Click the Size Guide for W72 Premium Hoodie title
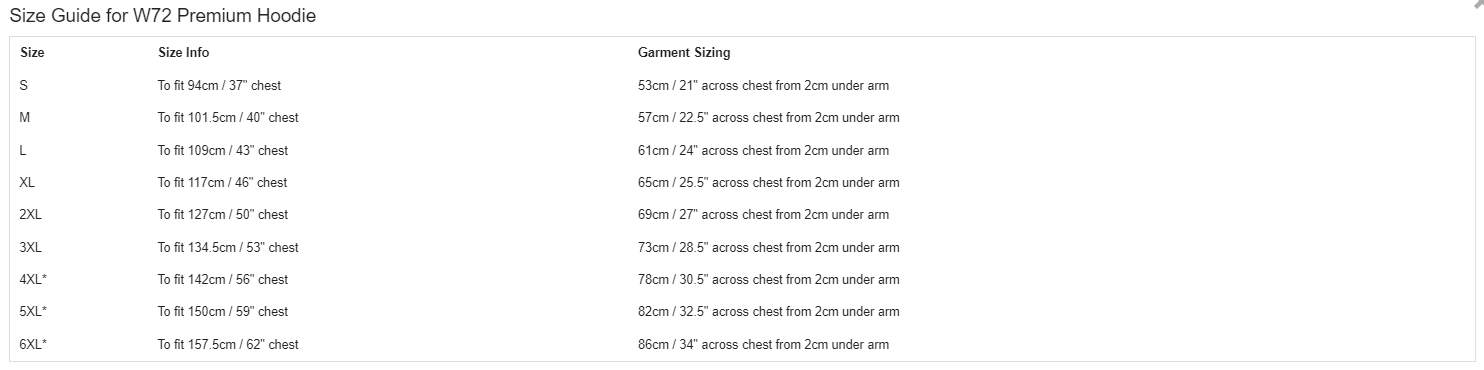 [163, 16]
